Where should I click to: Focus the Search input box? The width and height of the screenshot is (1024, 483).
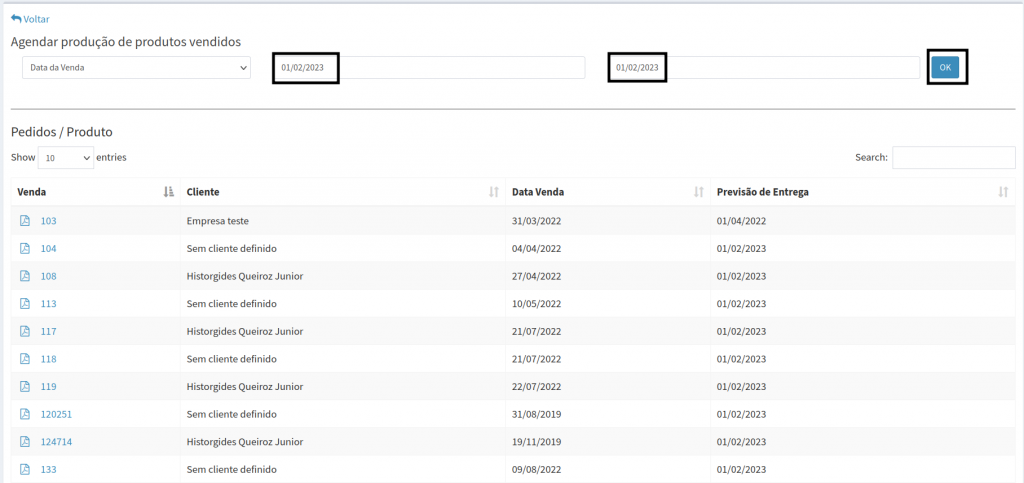[953, 158]
